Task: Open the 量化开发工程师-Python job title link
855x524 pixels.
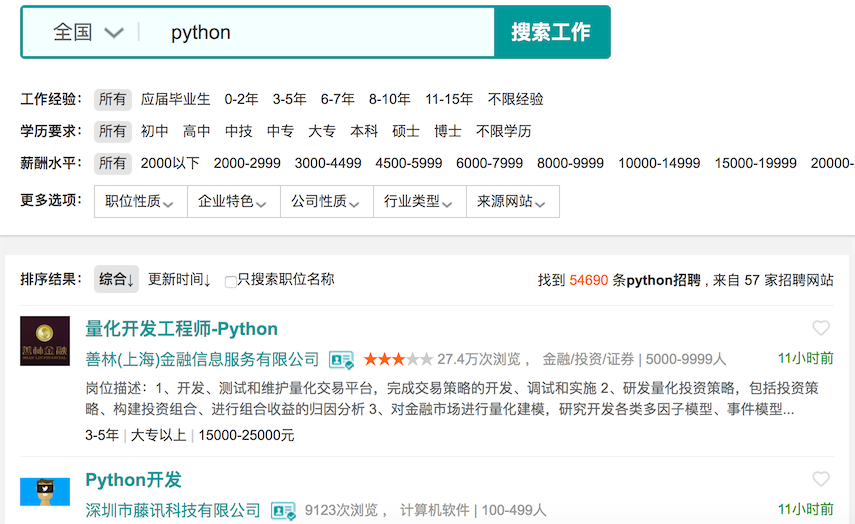Action: click(x=181, y=329)
